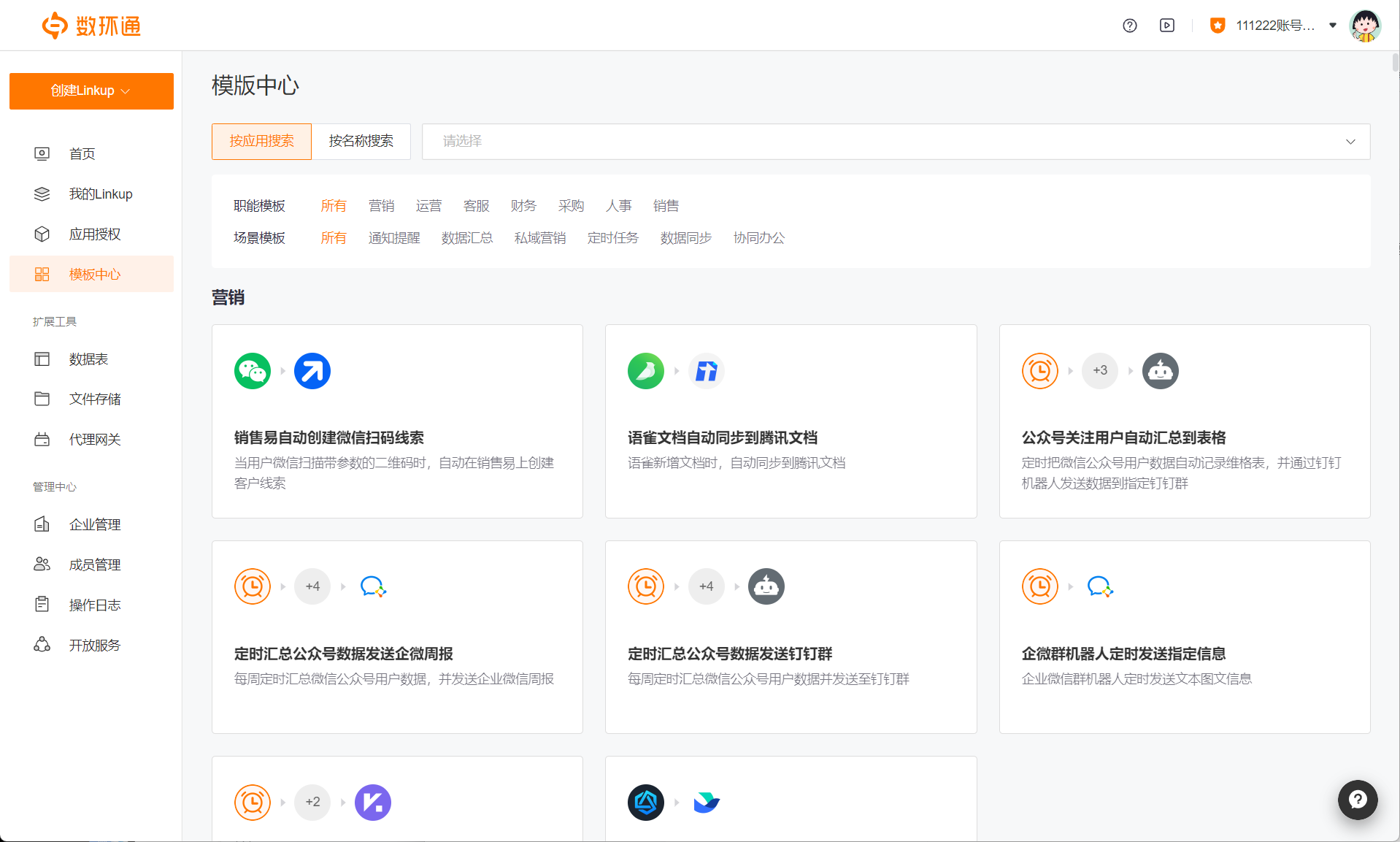Click the blue bird app icon

[x=707, y=803]
